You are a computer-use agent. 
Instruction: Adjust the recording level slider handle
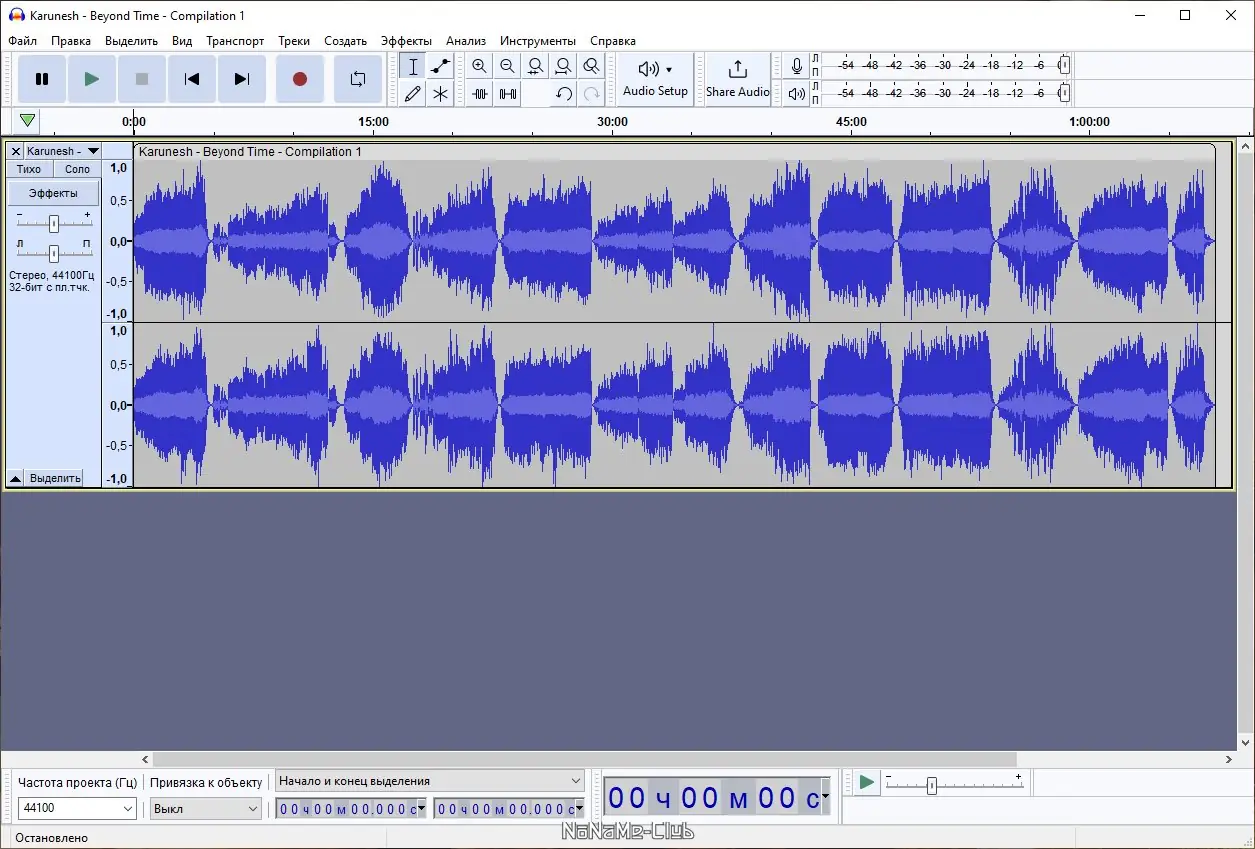click(x=1064, y=66)
